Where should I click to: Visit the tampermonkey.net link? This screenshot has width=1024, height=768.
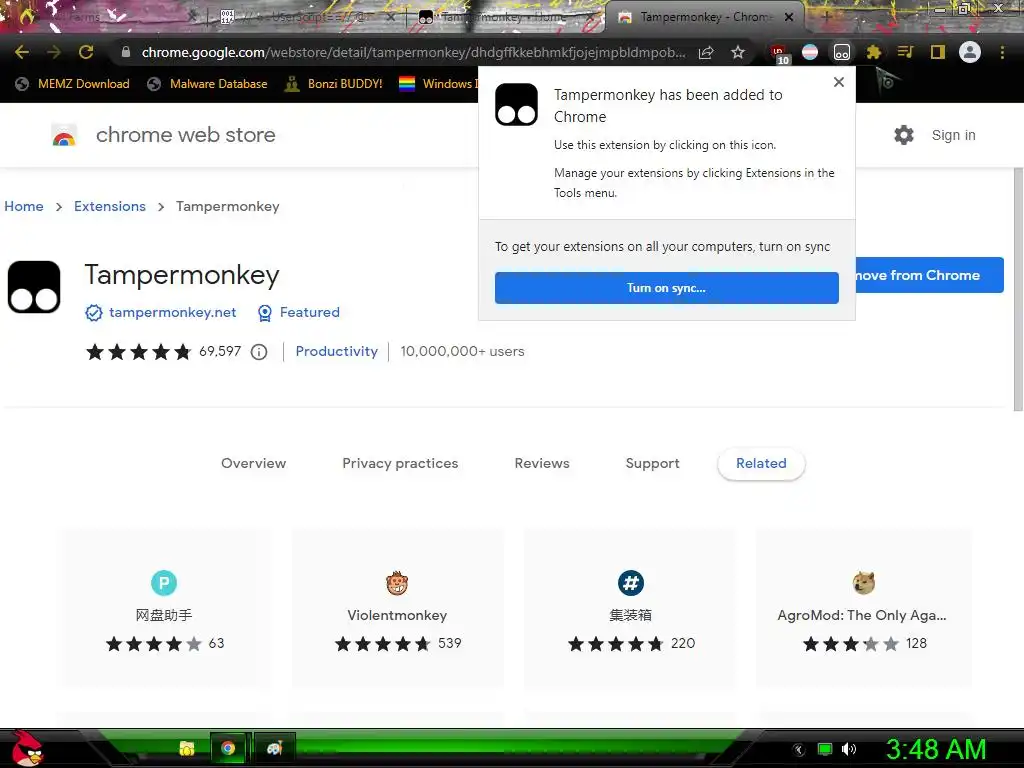click(x=172, y=313)
